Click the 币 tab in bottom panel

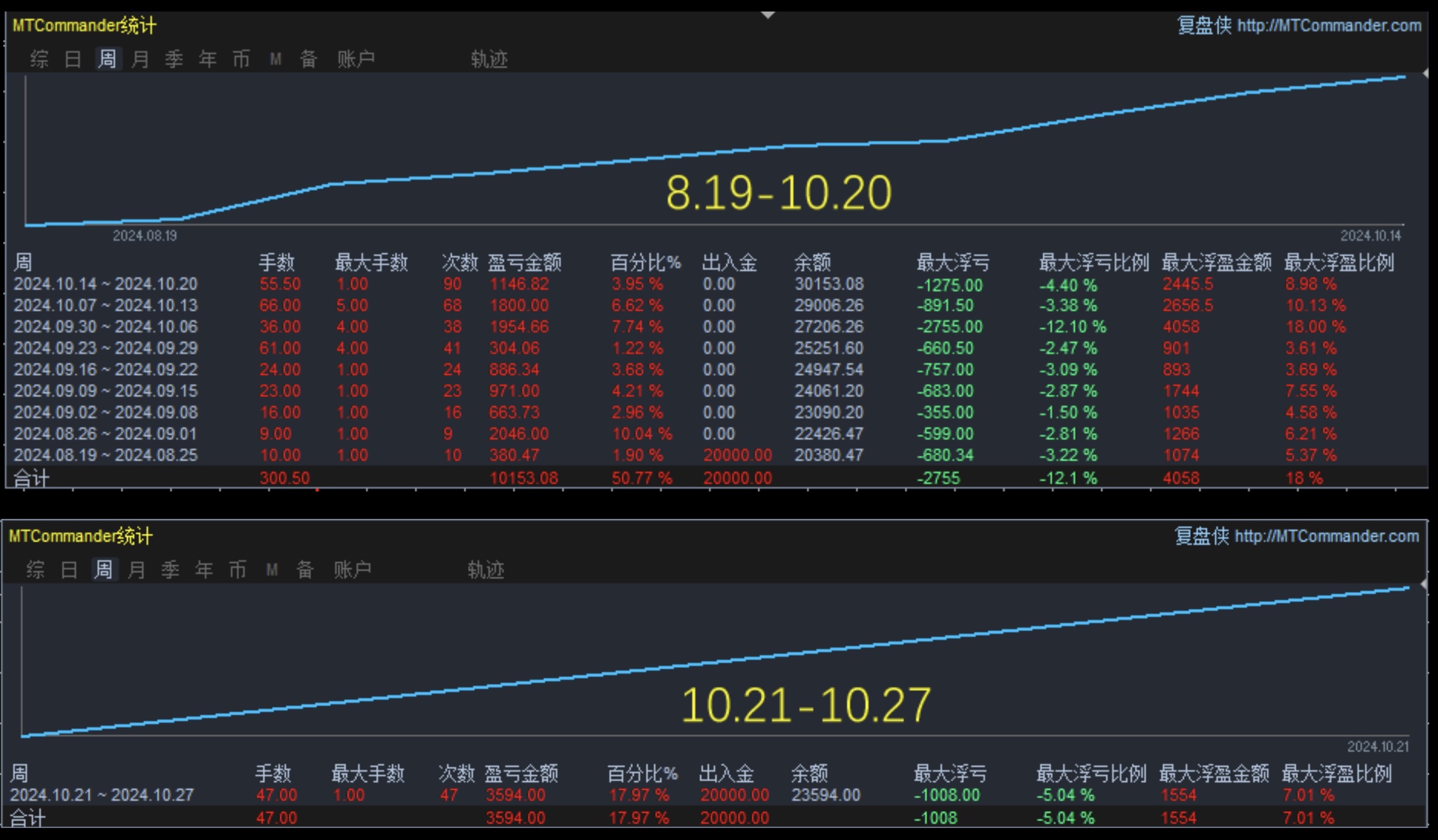[x=237, y=569]
